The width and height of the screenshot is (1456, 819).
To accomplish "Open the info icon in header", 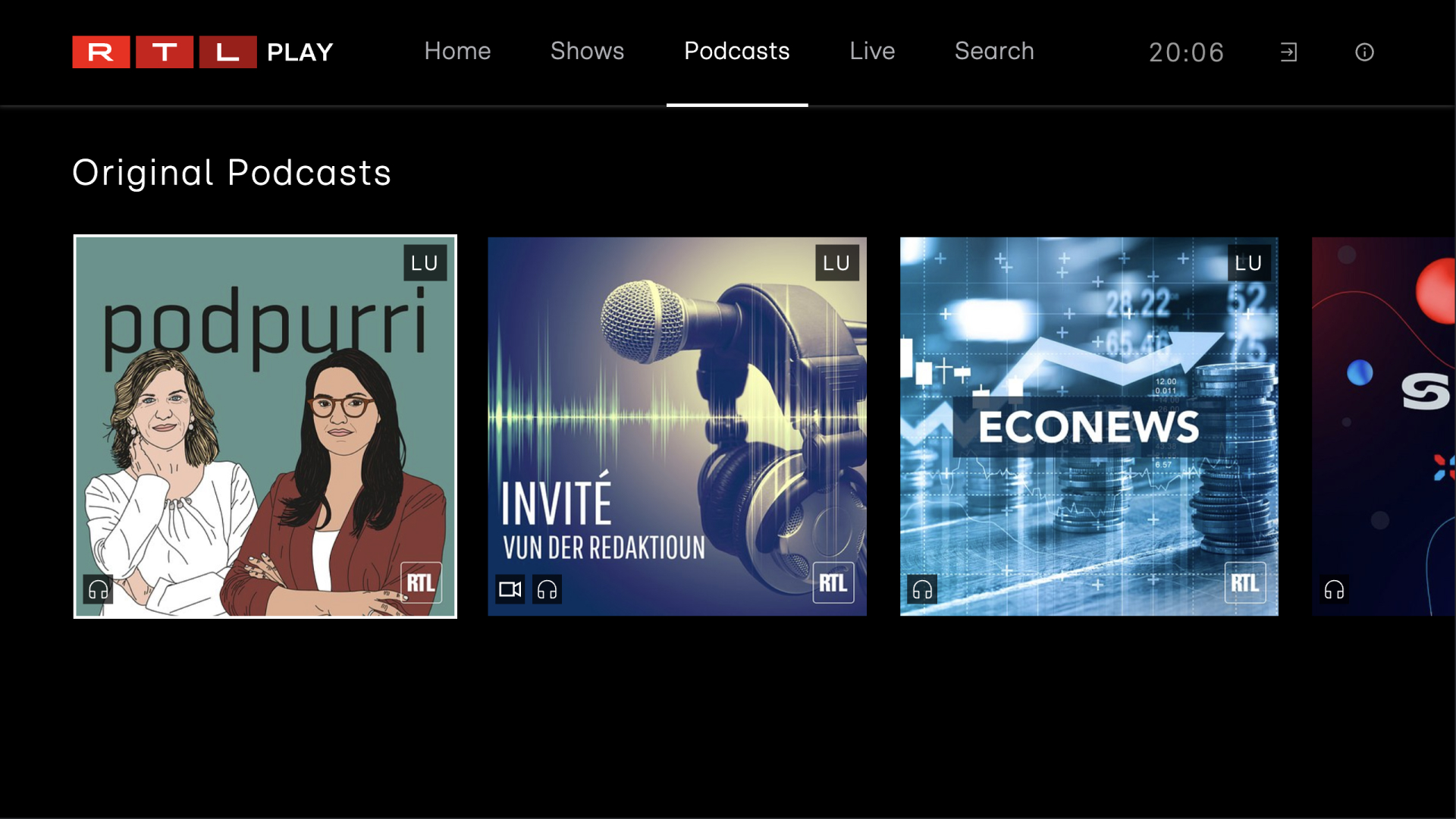I will (1364, 52).
